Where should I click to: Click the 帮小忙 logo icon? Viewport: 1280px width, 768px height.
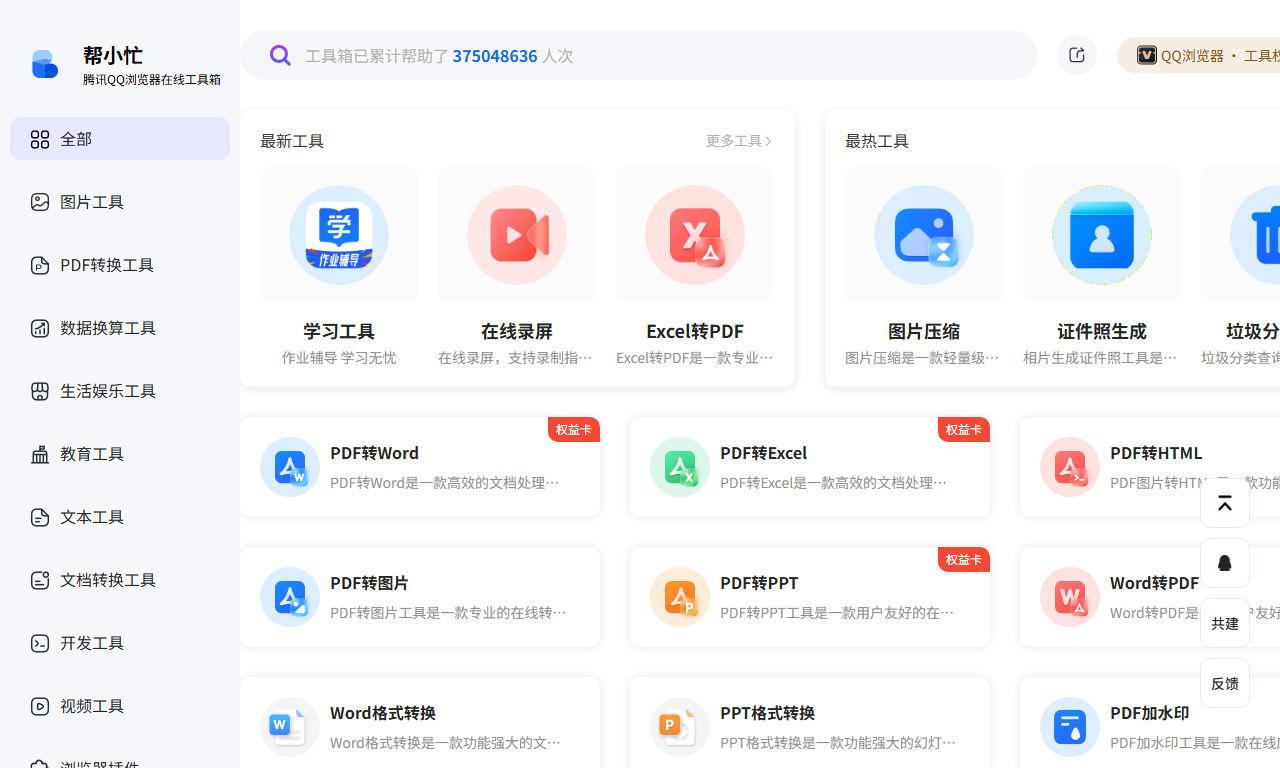(x=45, y=65)
